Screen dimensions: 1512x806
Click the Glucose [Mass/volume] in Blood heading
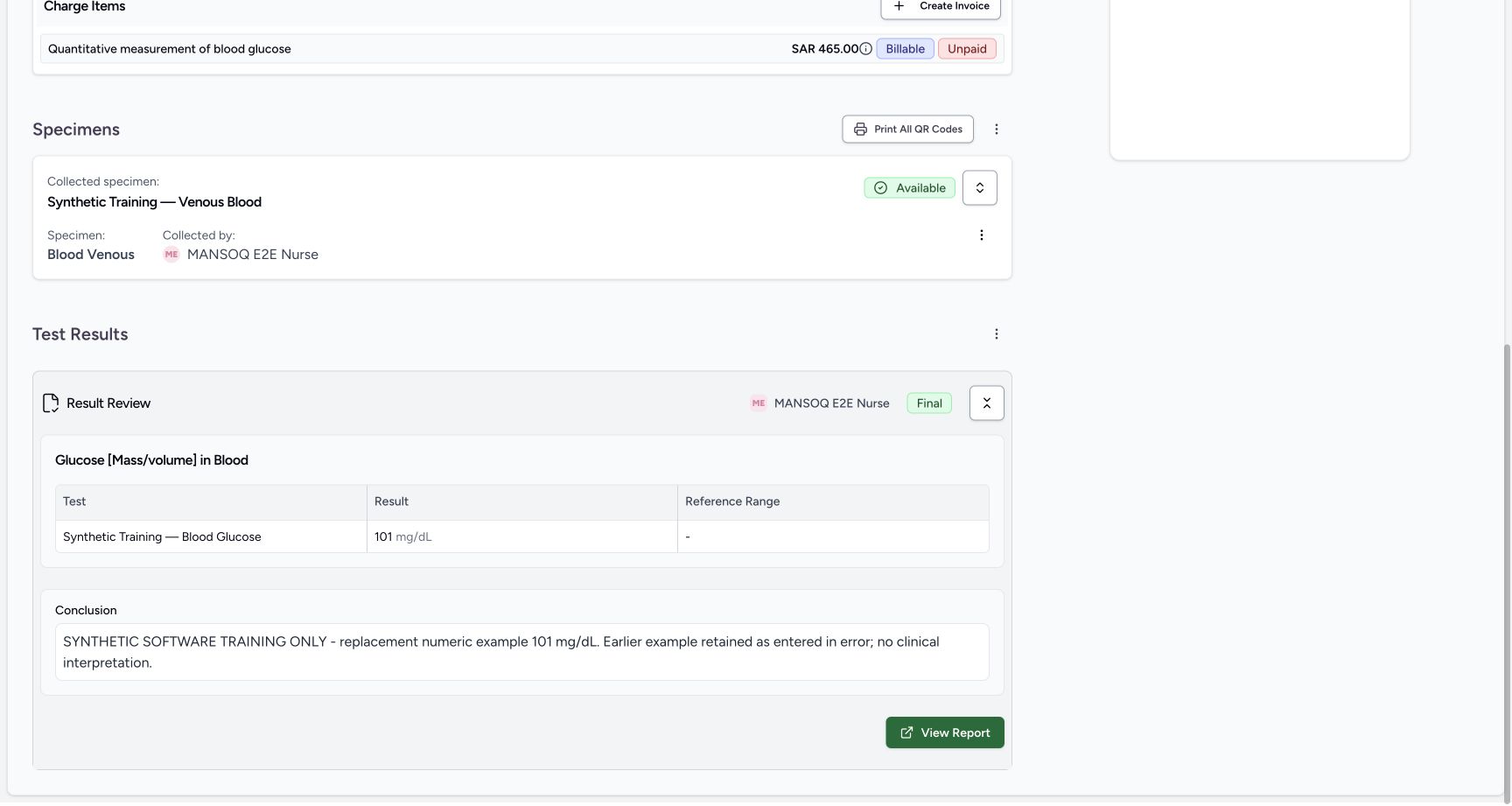tap(151, 460)
